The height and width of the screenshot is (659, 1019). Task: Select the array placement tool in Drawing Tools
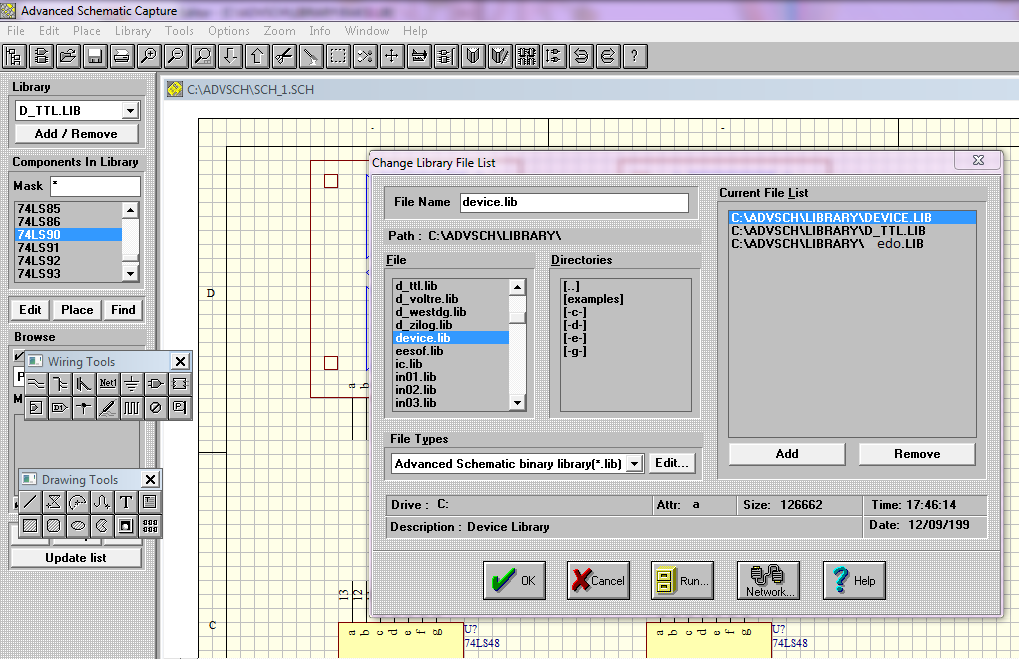tap(149, 526)
